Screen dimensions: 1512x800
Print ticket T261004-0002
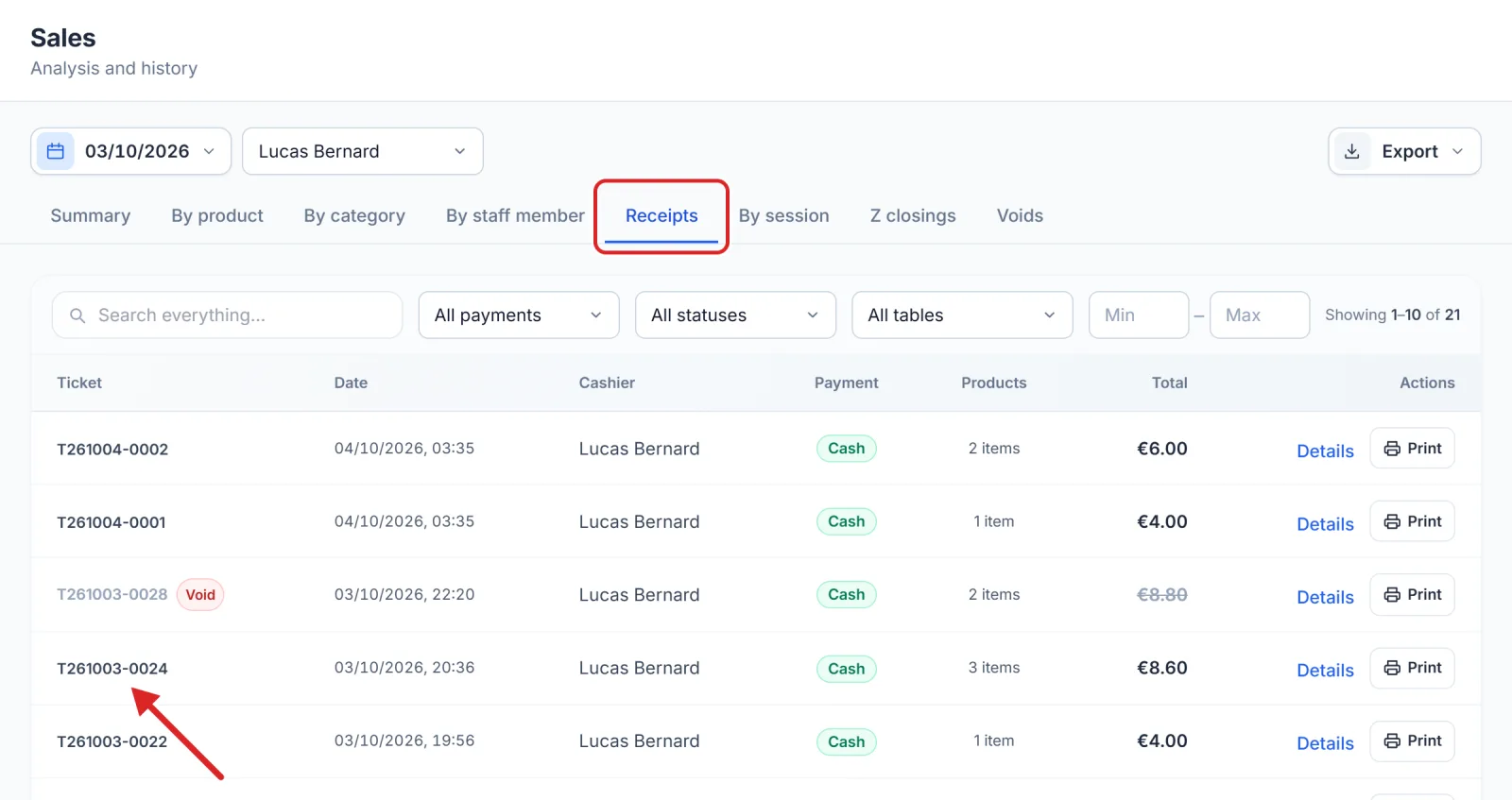(1412, 449)
